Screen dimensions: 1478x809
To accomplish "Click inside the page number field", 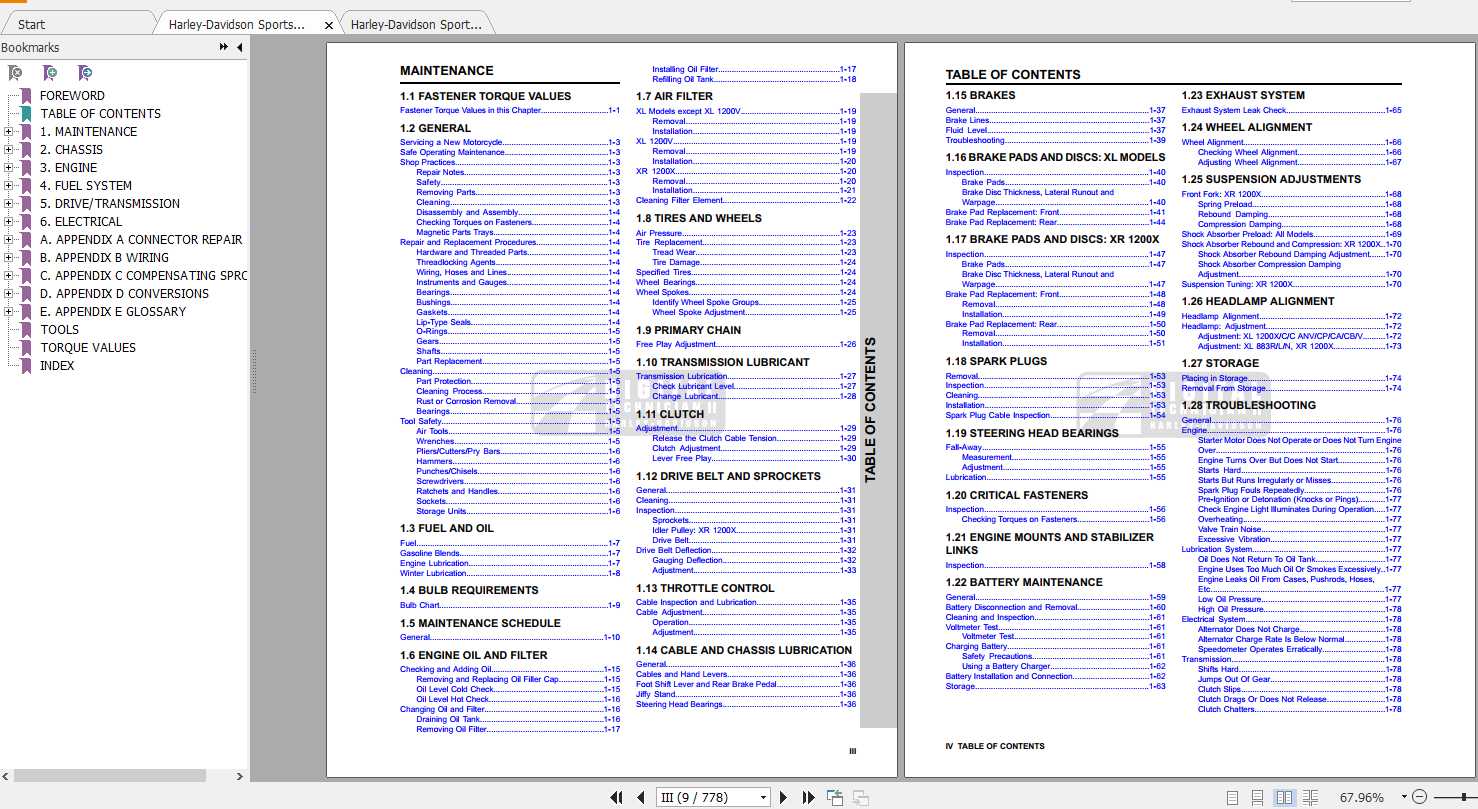I will [700, 797].
